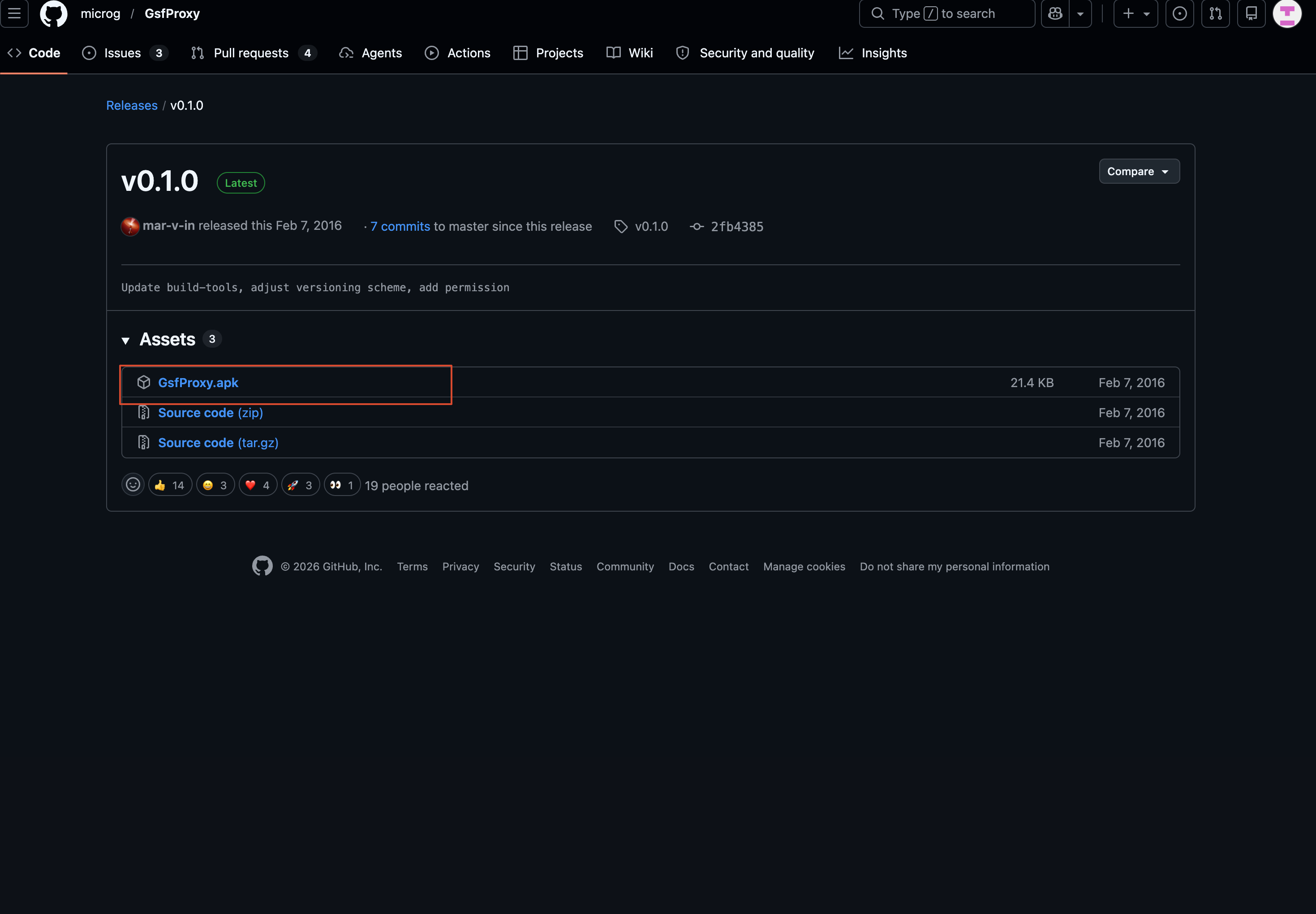
Task: Open the create new plus menu
Action: (1135, 14)
